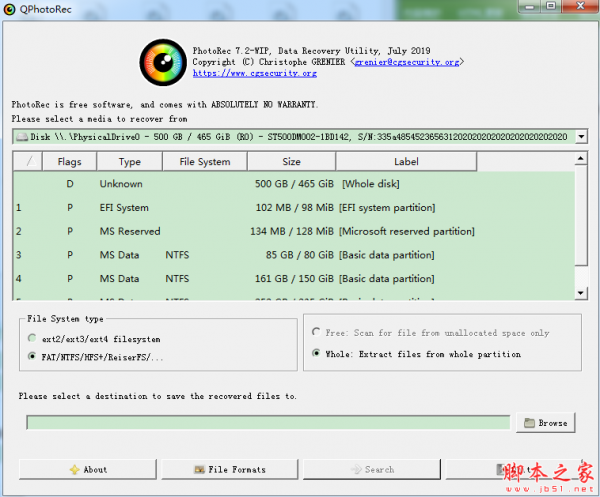
Task: Open the physical drive selection dropdown
Action: [580, 136]
